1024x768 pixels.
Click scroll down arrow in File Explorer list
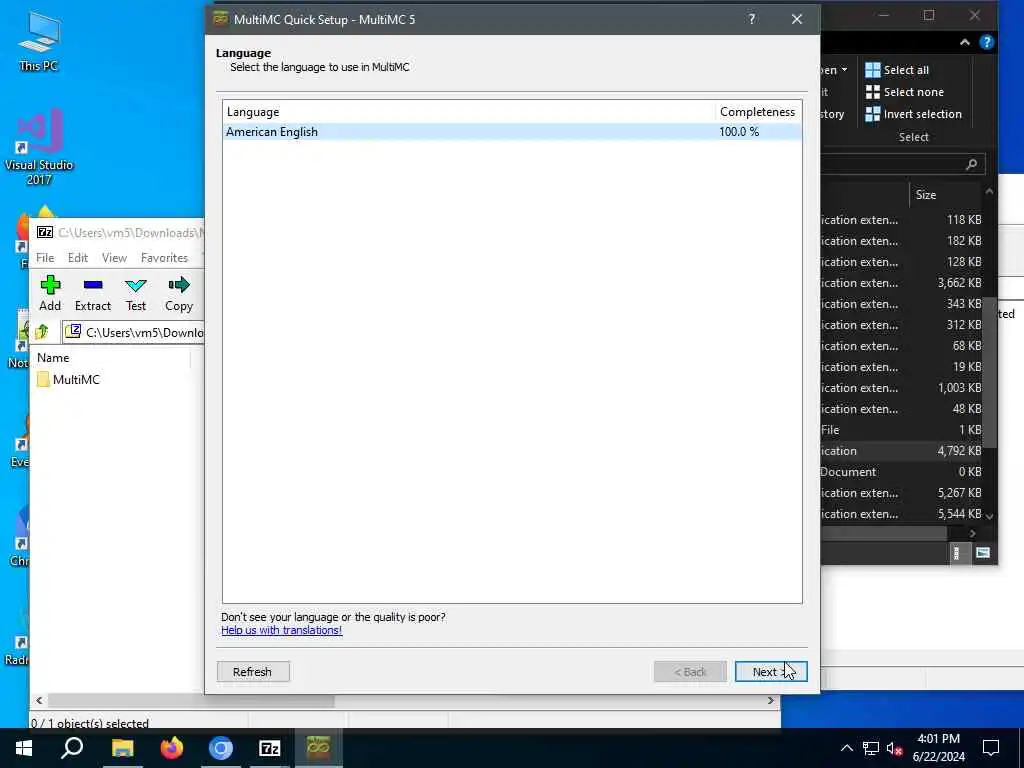coord(989,516)
